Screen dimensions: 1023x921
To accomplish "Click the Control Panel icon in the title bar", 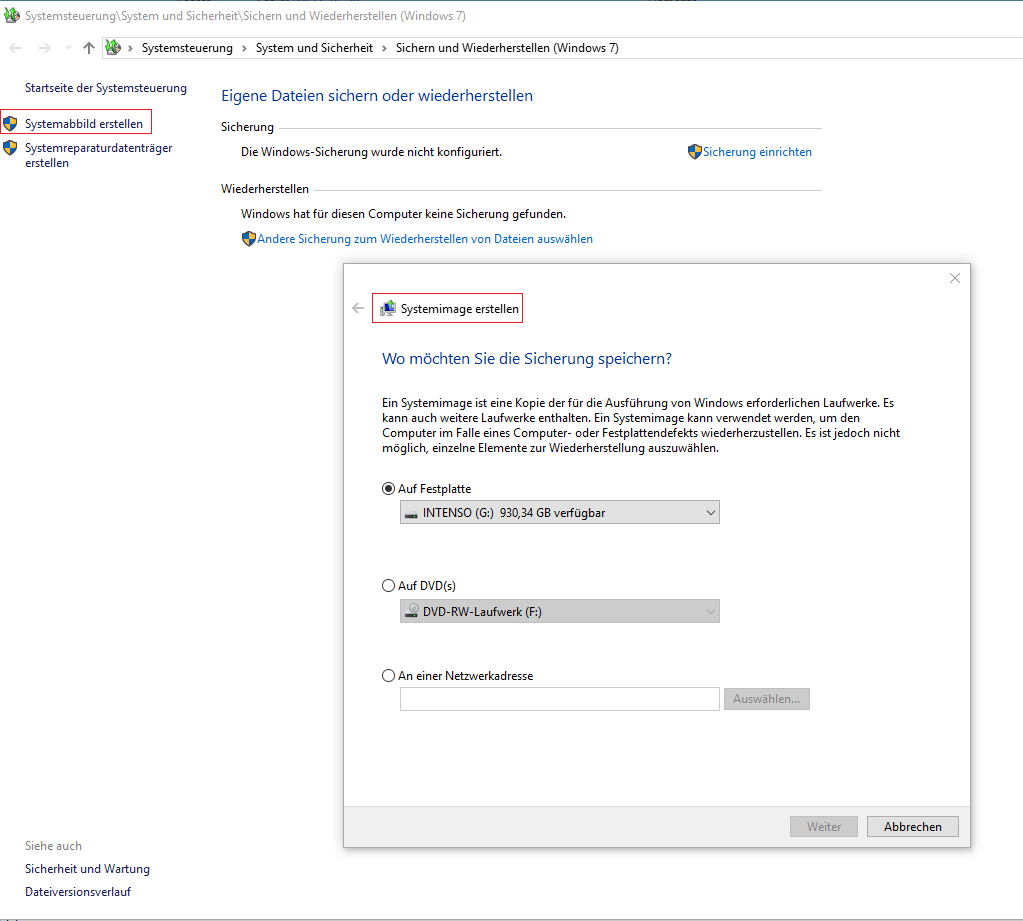I will click(12, 15).
